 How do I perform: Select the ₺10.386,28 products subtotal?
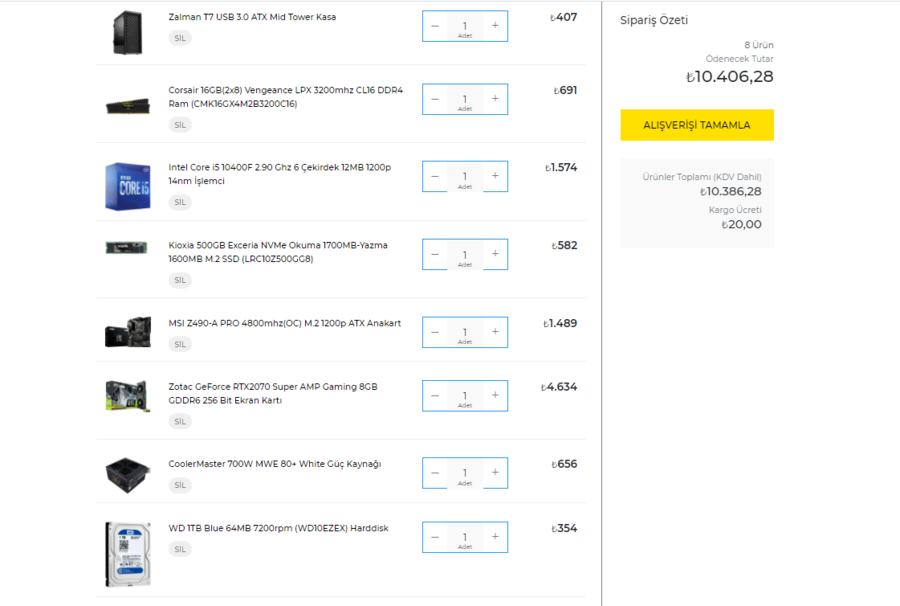(x=731, y=192)
